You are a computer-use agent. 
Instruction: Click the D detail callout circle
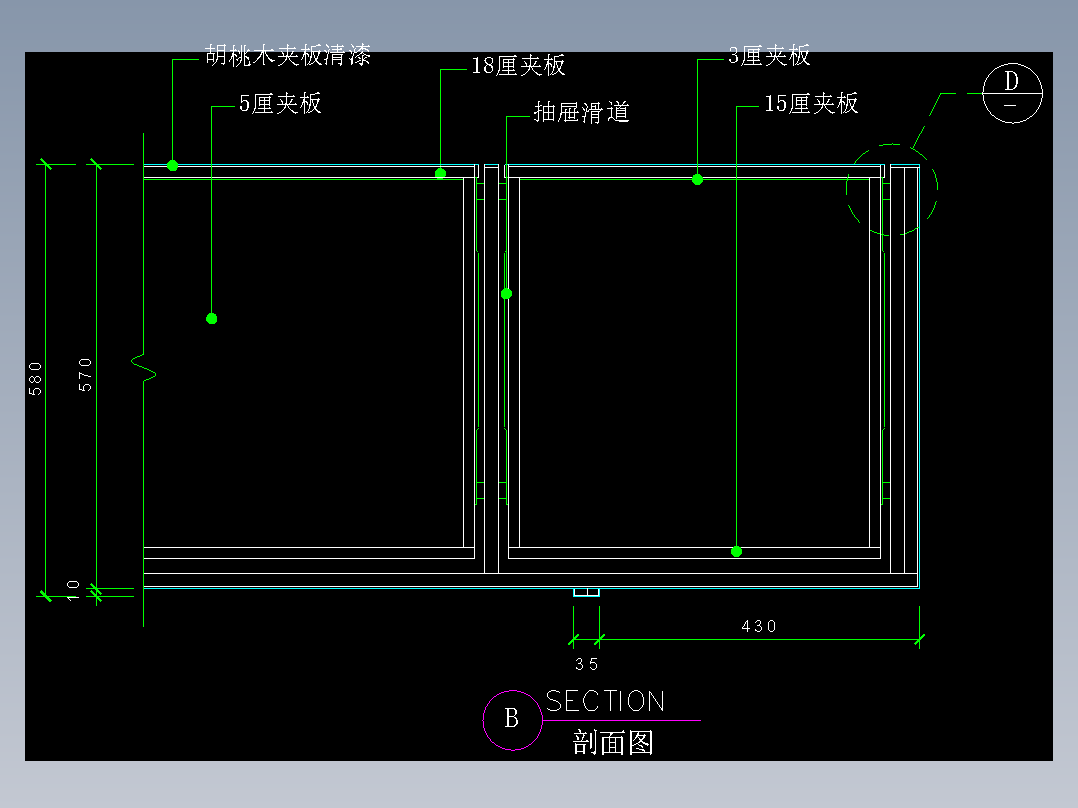click(x=1012, y=93)
